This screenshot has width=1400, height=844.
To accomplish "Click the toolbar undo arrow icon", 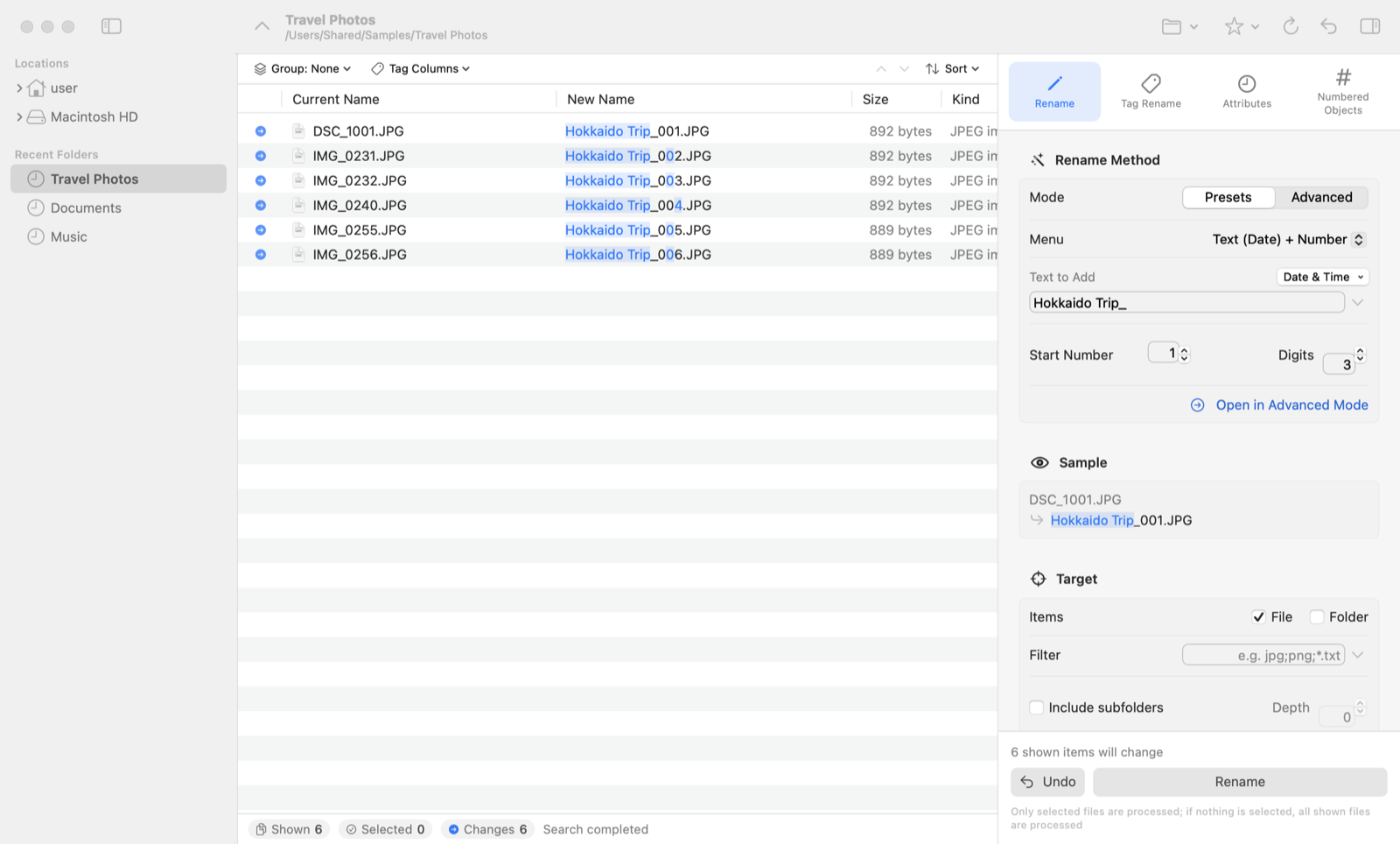I will (x=1328, y=26).
